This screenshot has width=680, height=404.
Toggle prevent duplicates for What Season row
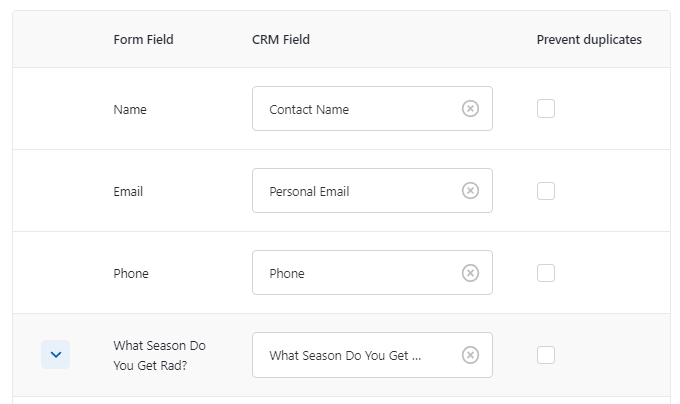pos(546,355)
